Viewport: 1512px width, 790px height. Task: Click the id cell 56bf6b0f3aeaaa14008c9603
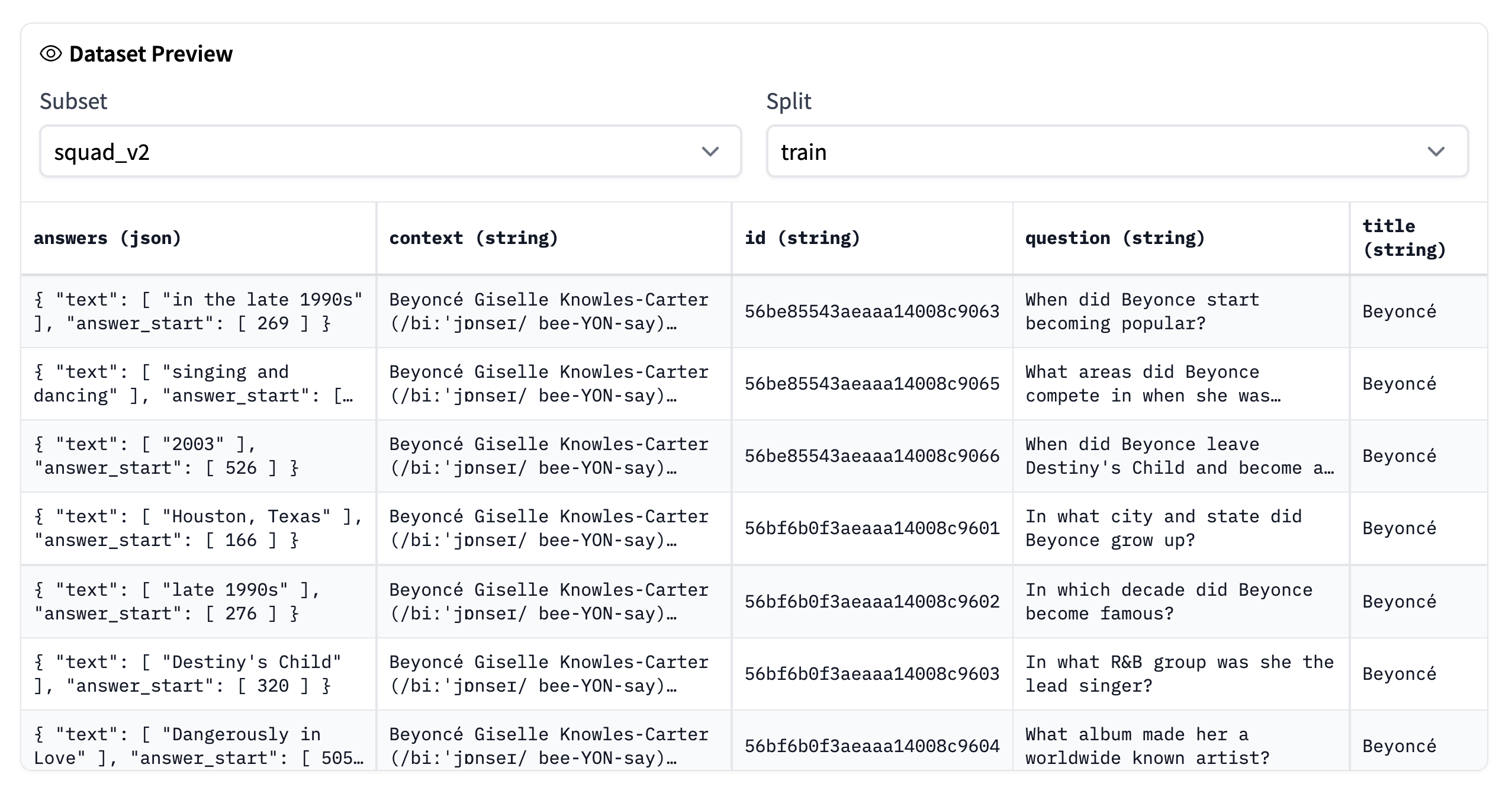coord(871,674)
